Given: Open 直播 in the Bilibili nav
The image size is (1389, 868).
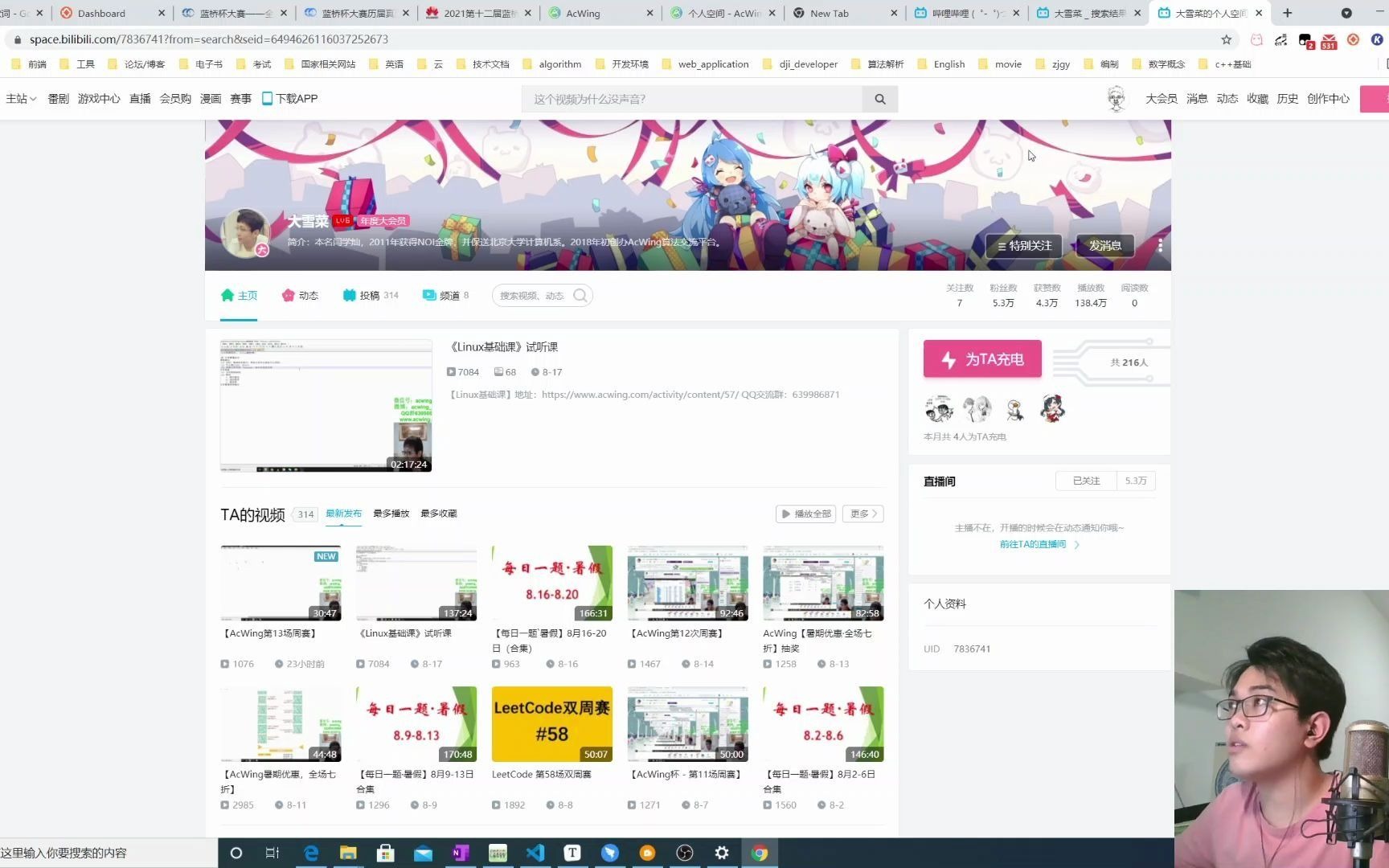Looking at the screenshot, I should [x=140, y=99].
